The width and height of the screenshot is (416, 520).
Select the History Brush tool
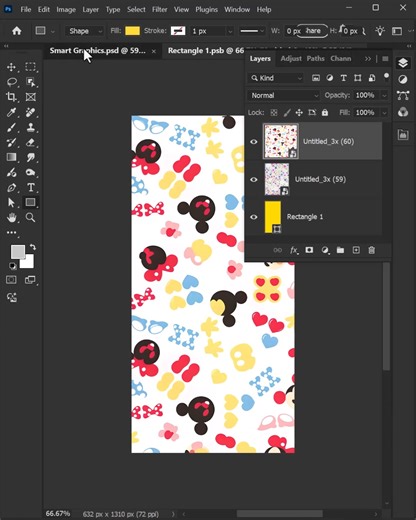coord(11,143)
